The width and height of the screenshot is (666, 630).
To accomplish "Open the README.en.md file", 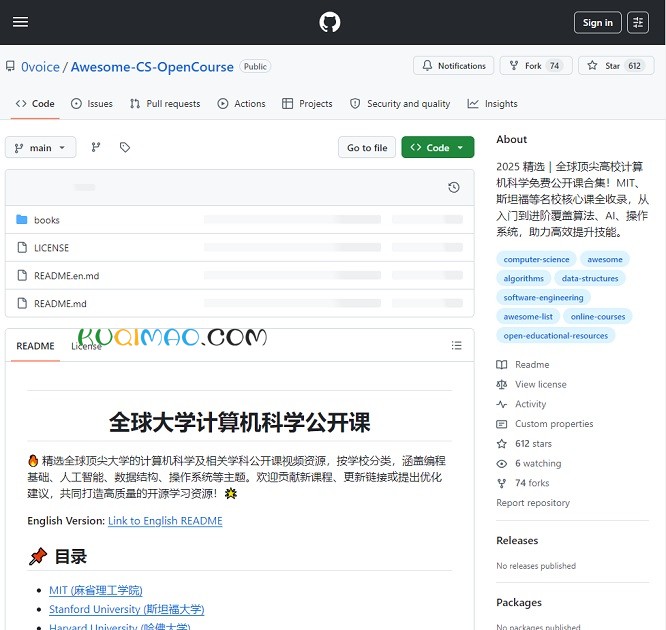I will 67,276.
